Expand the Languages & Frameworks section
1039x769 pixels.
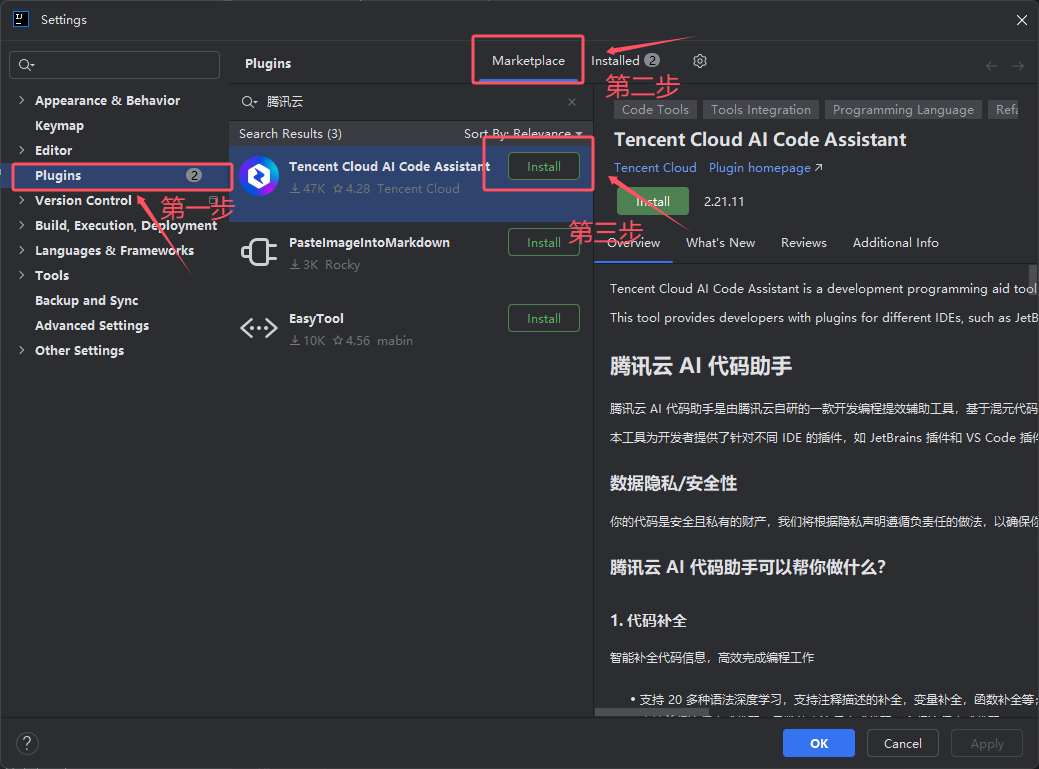tap(21, 250)
